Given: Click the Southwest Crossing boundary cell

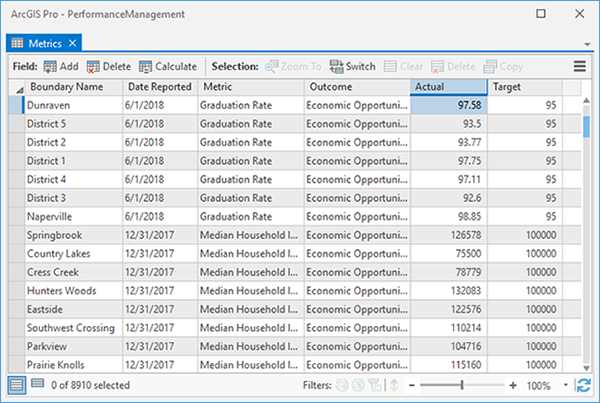Looking at the screenshot, I should pyautogui.click(x=73, y=328).
